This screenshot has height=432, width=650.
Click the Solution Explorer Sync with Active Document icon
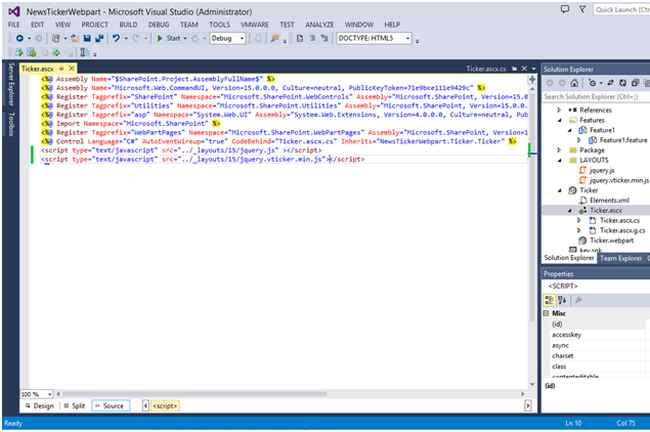(x=610, y=83)
